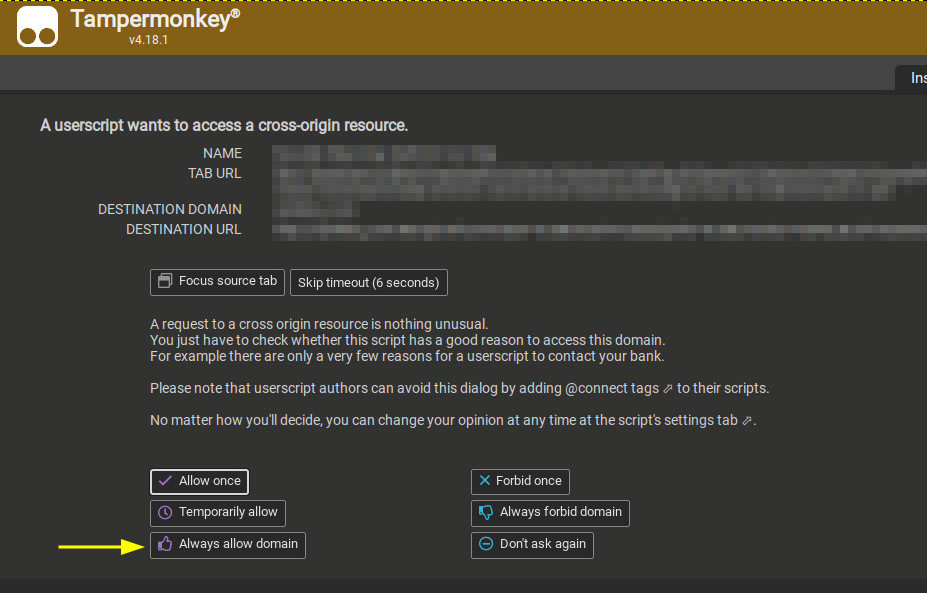
Task: Click the Tampermonkey title text
Action: pos(155,20)
